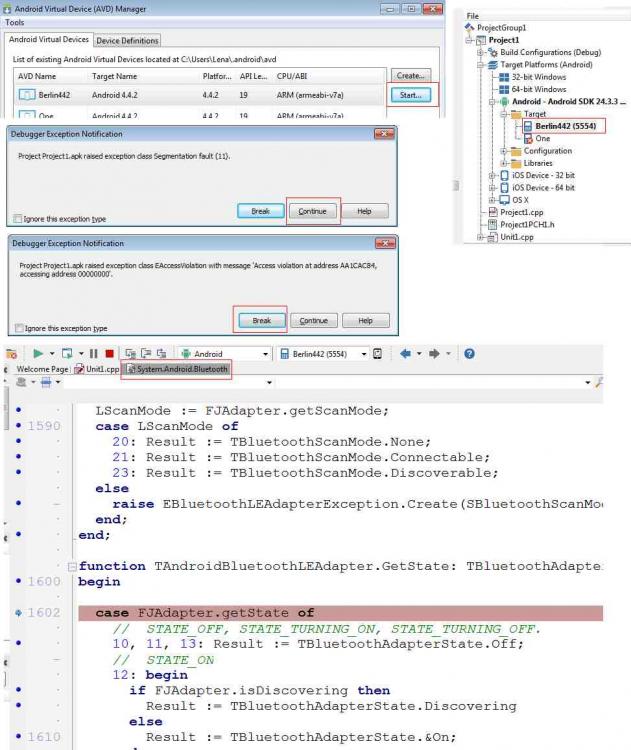Open the Android platform combo box
Screen dimensions: 631x750
pyautogui.click(x=223, y=353)
